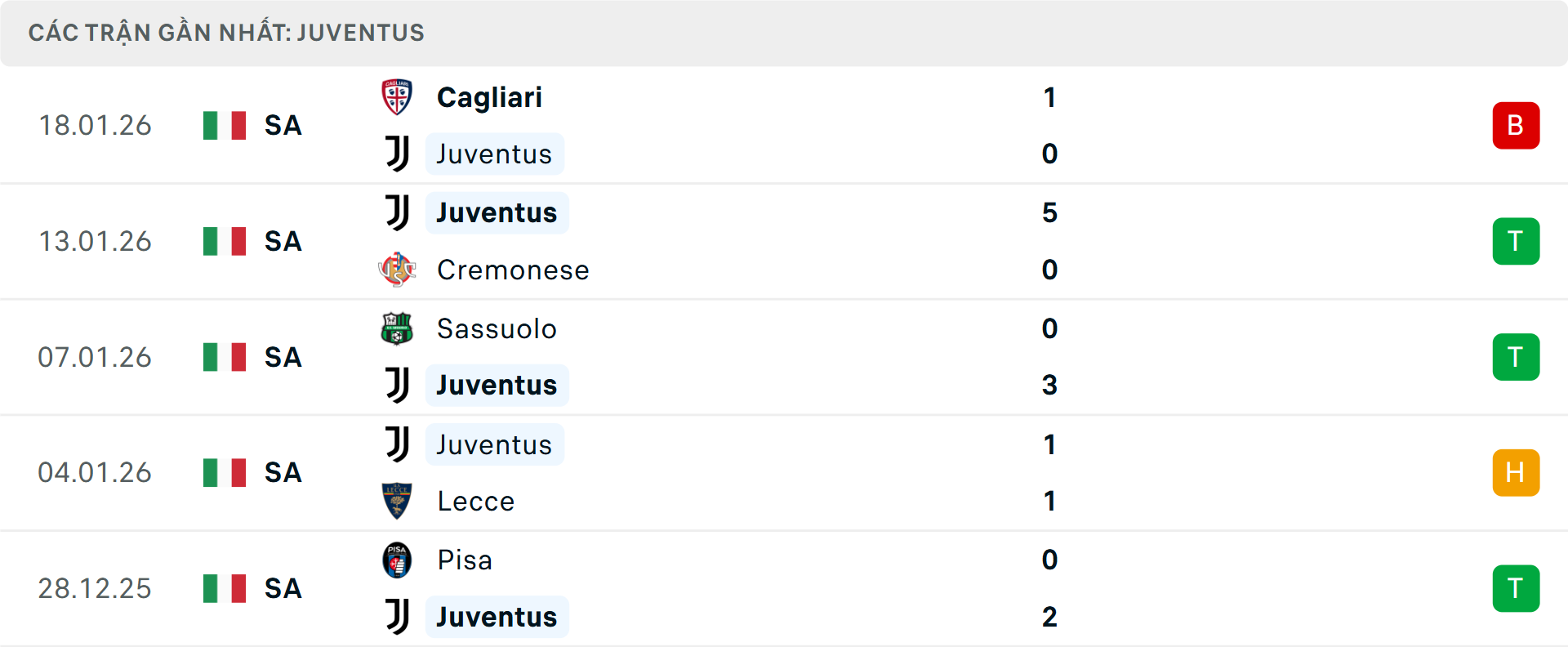1568x647 pixels.
Task: Click the green T result indicator for Pisa match
Action: [1517, 588]
